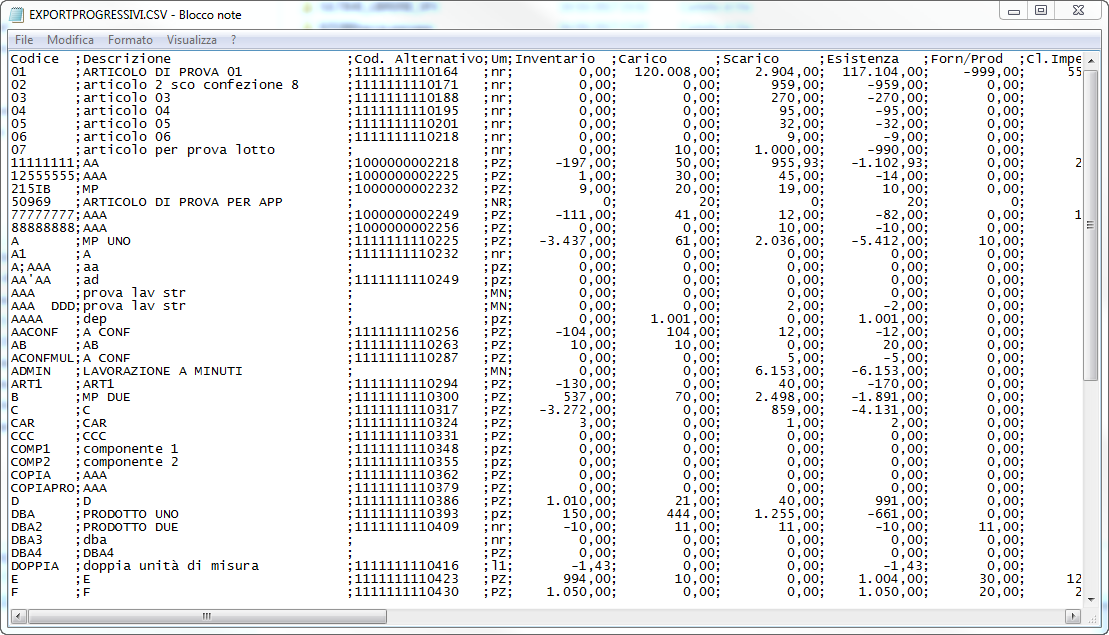1109x635 pixels.
Task: Open the Modifica menu
Action: click(x=70, y=40)
